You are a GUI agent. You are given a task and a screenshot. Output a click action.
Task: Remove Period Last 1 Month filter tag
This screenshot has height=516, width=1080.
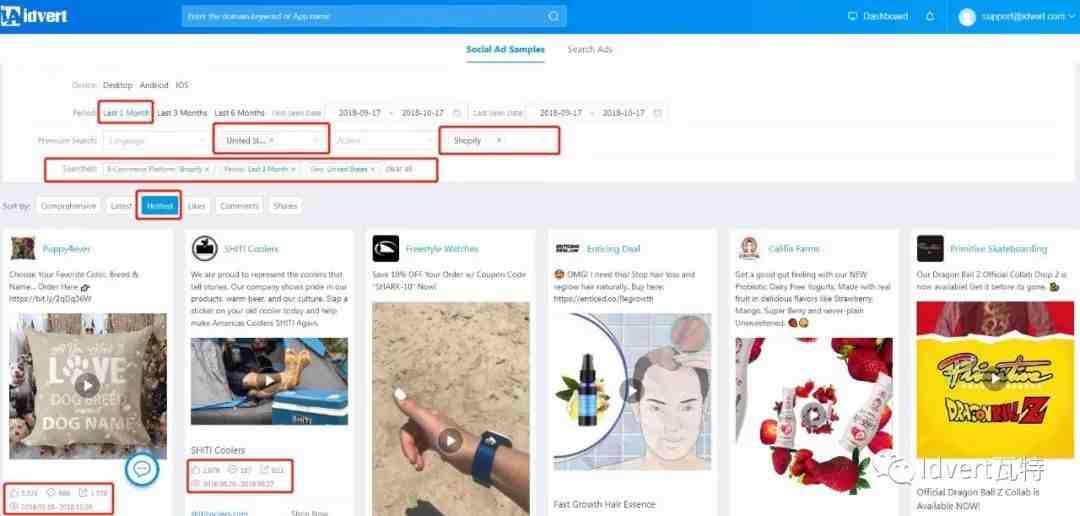[293, 169]
